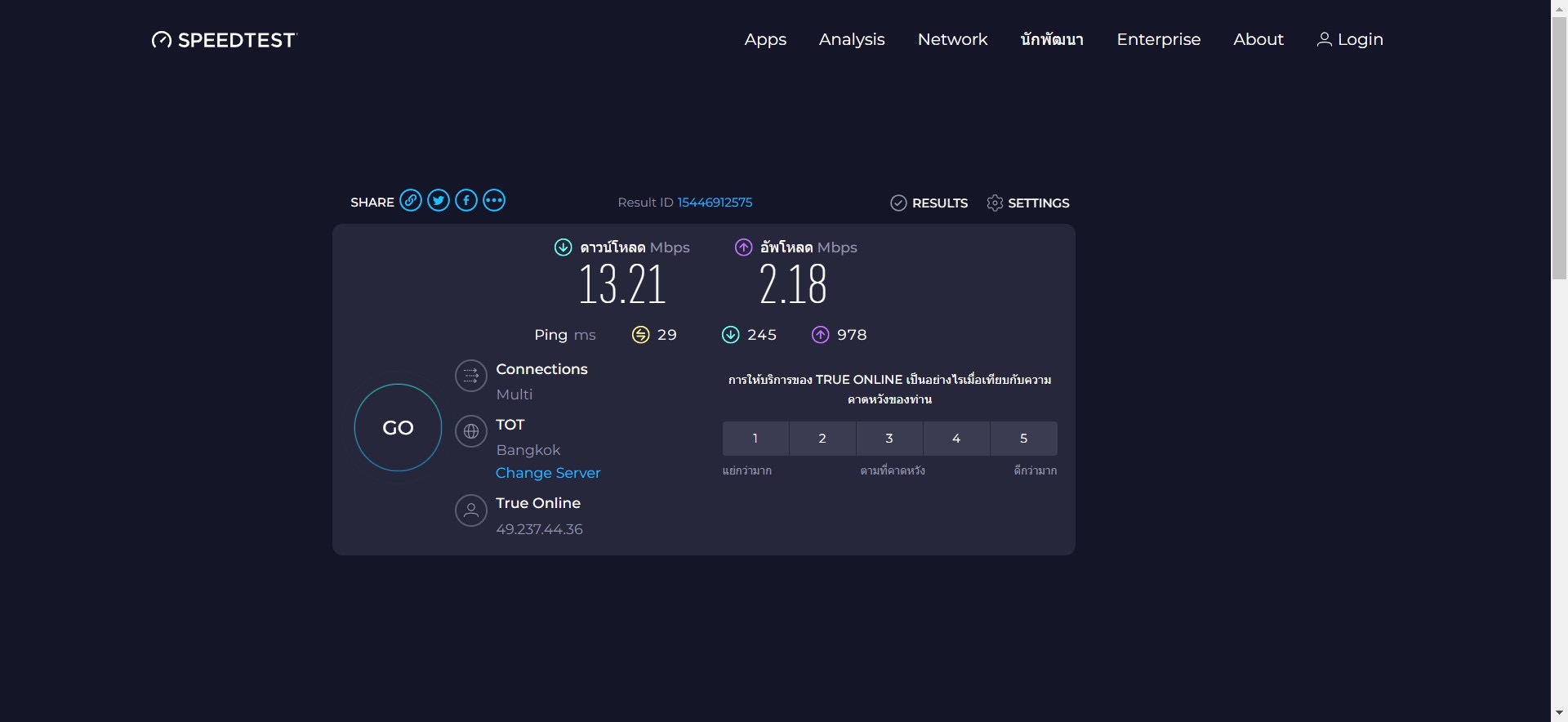This screenshot has width=1568, height=722.
Task: Click the user icon beside True Online
Action: click(x=471, y=510)
